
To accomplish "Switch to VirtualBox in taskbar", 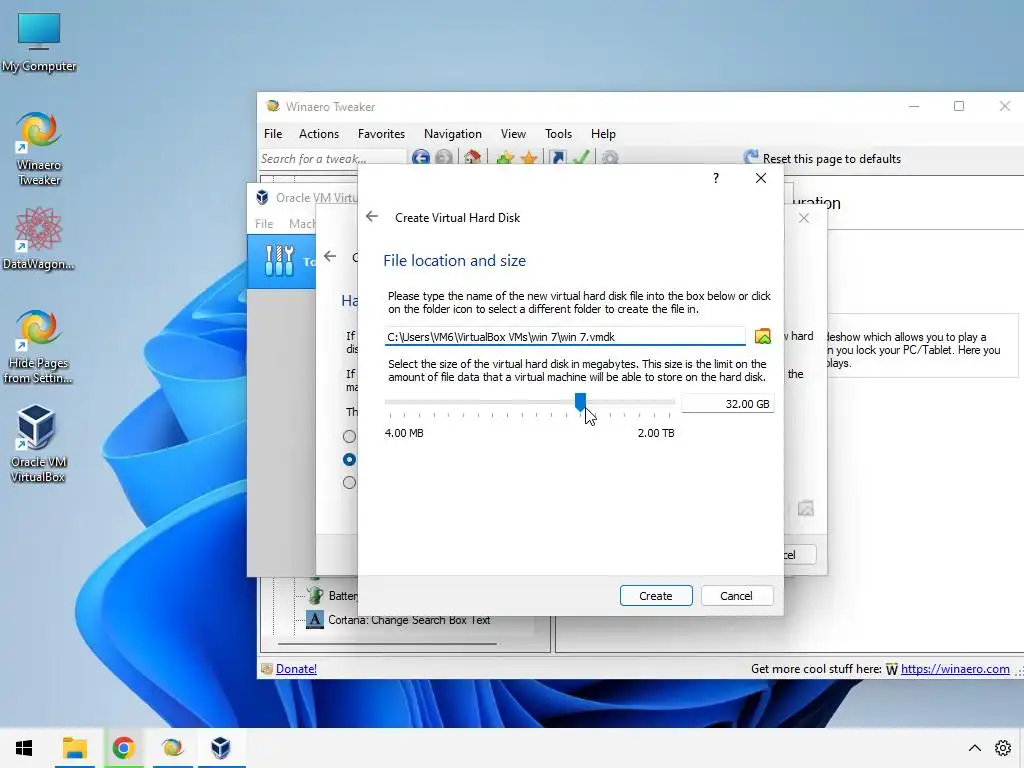I will (221, 748).
